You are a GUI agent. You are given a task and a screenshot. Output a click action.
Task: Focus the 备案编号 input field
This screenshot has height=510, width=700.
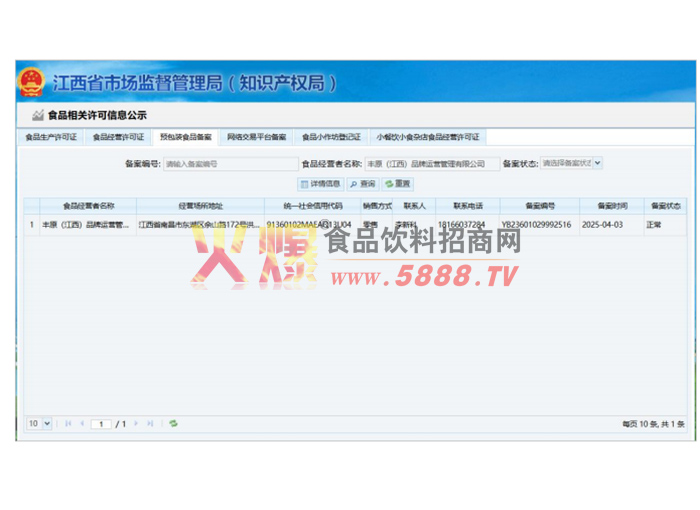click(228, 163)
